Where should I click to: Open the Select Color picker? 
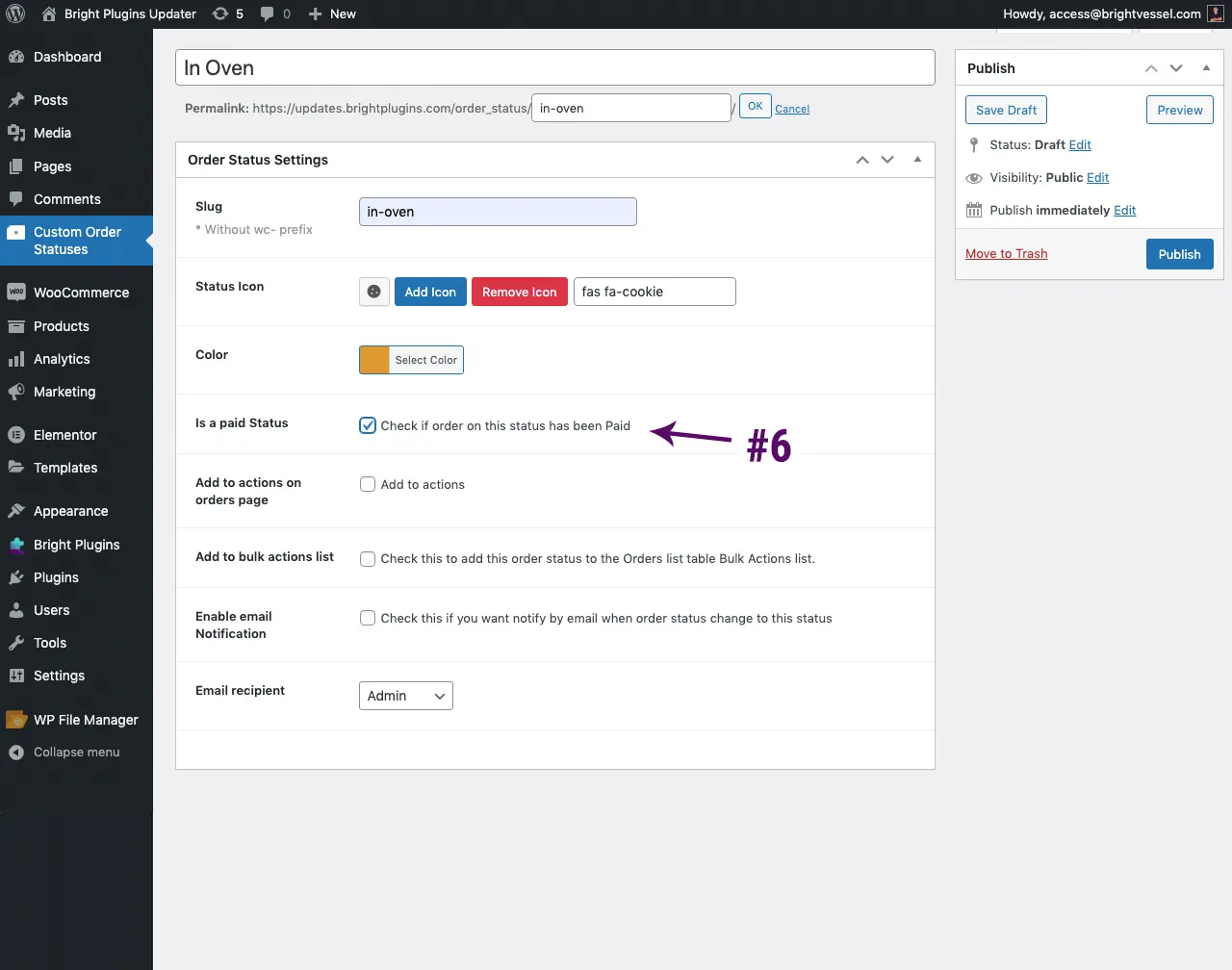pyautogui.click(x=425, y=359)
